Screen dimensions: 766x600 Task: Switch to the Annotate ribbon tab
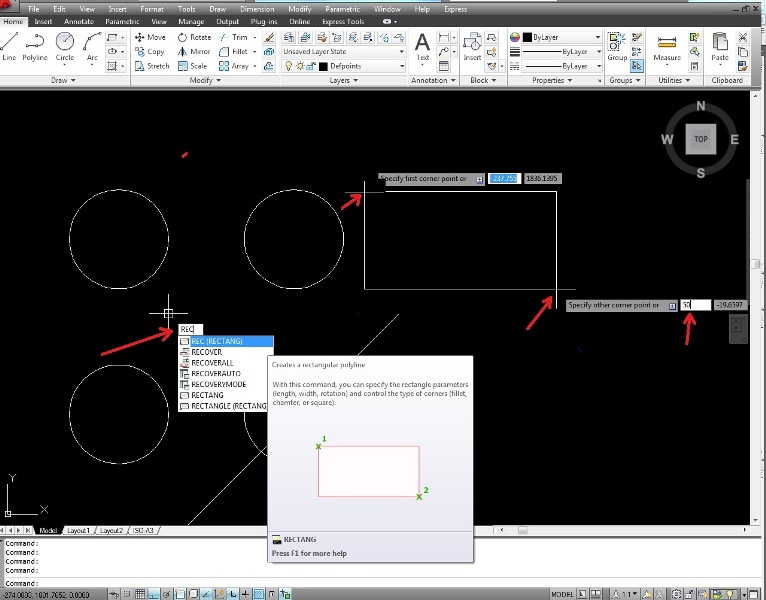coord(79,21)
